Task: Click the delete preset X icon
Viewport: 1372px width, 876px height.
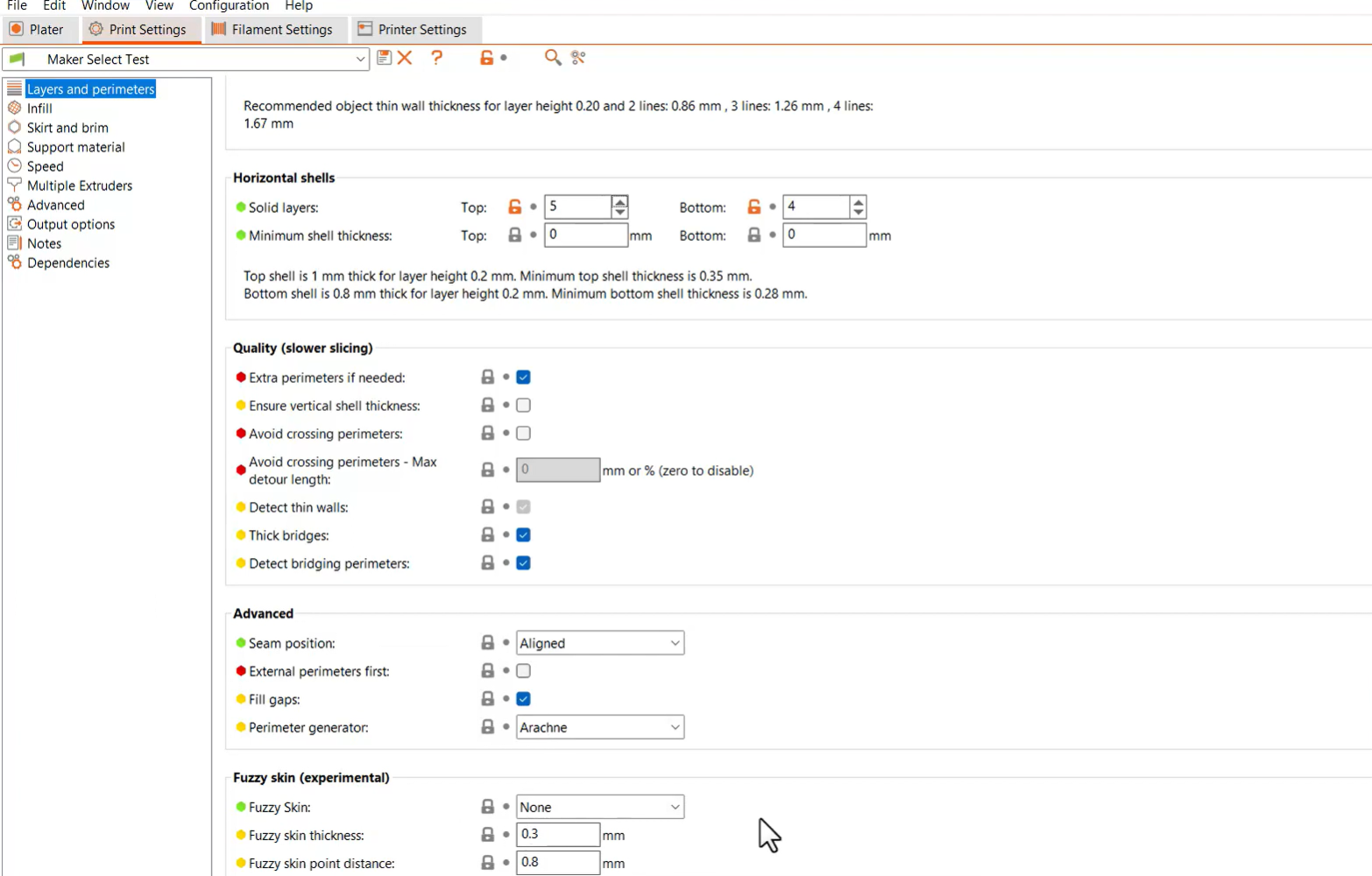Action: tap(405, 58)
